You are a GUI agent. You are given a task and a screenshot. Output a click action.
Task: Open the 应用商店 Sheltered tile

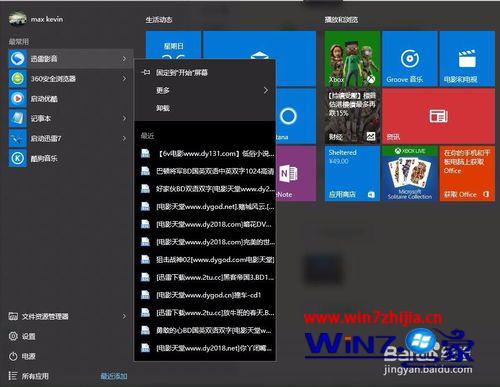click(x=352, y=174)
